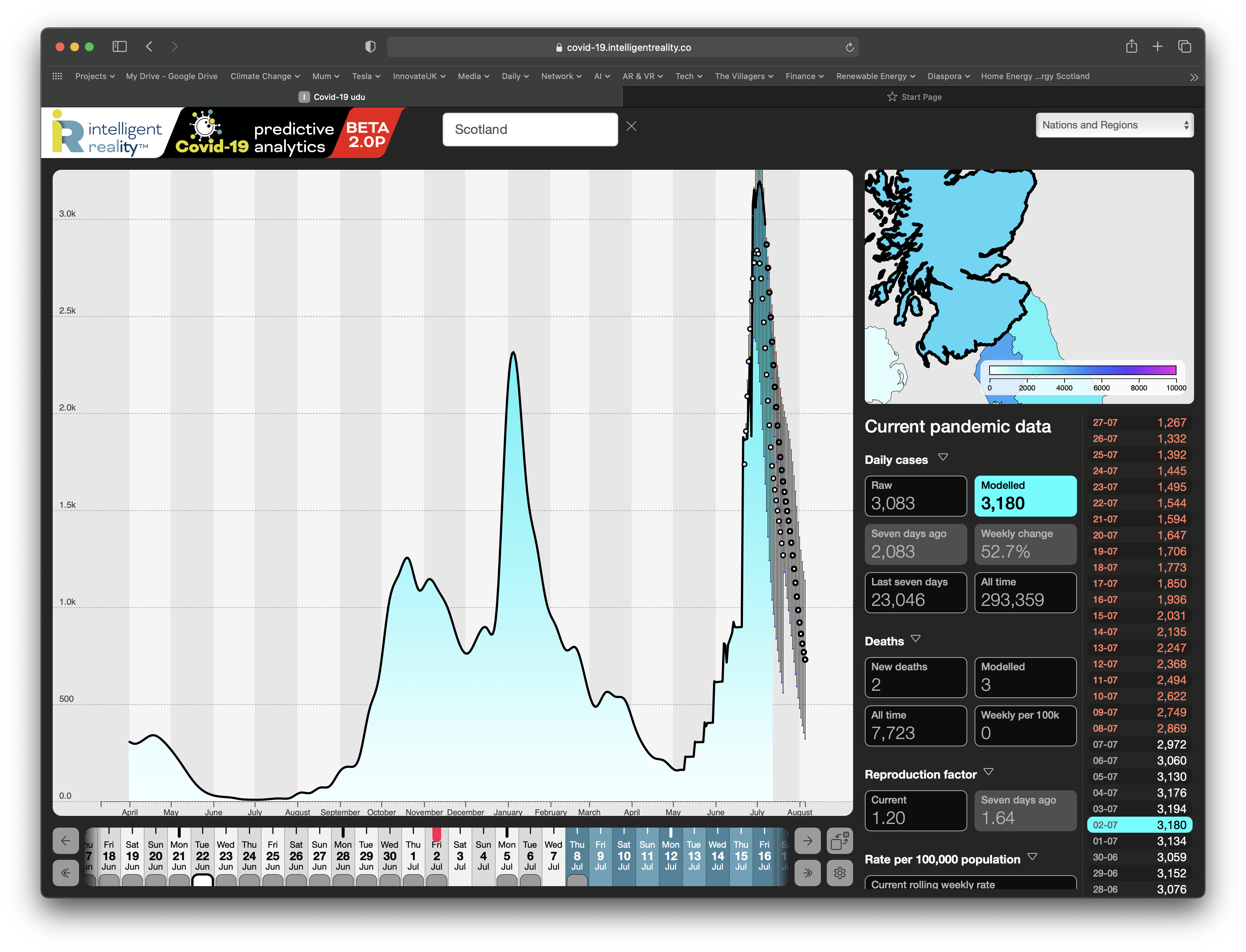The height and width of the screenshot is (952, 1246).
Task: Clear the Scotland search with X icon
Action: [x=631, y=126]
